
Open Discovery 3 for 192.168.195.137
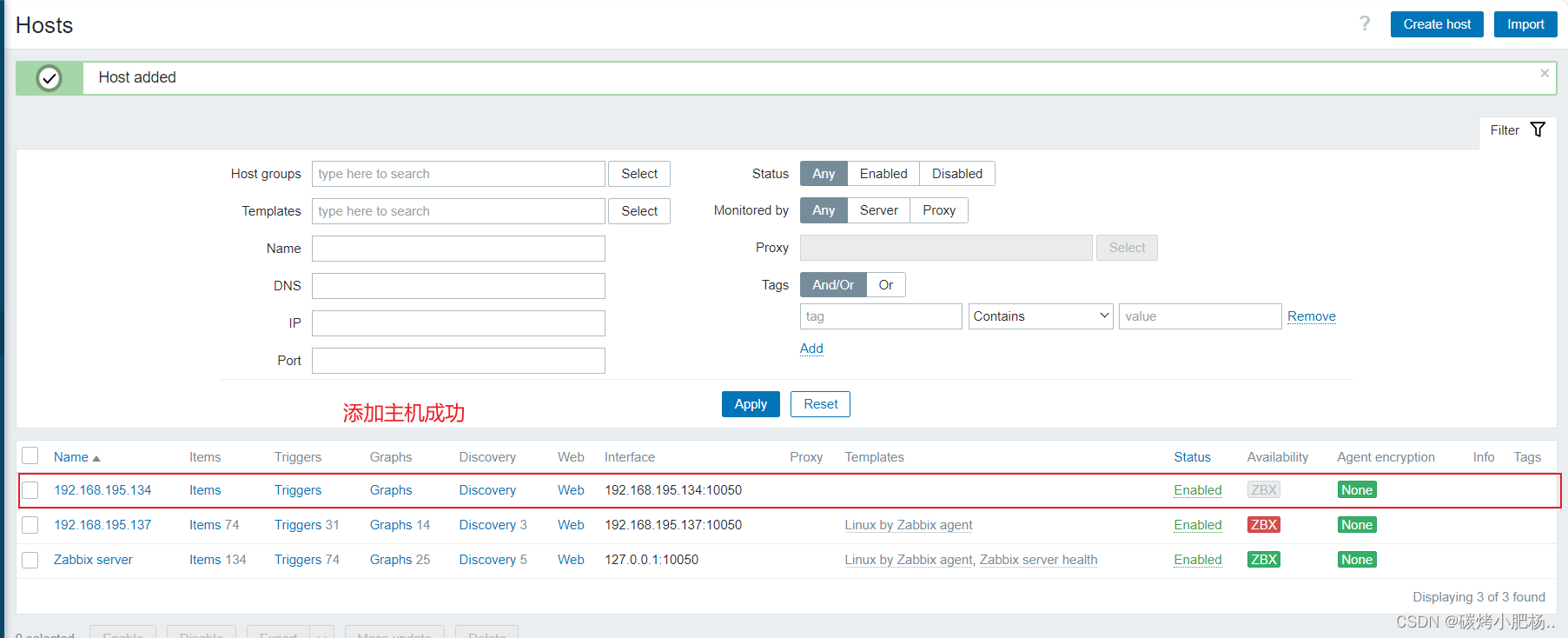point(487,525)
